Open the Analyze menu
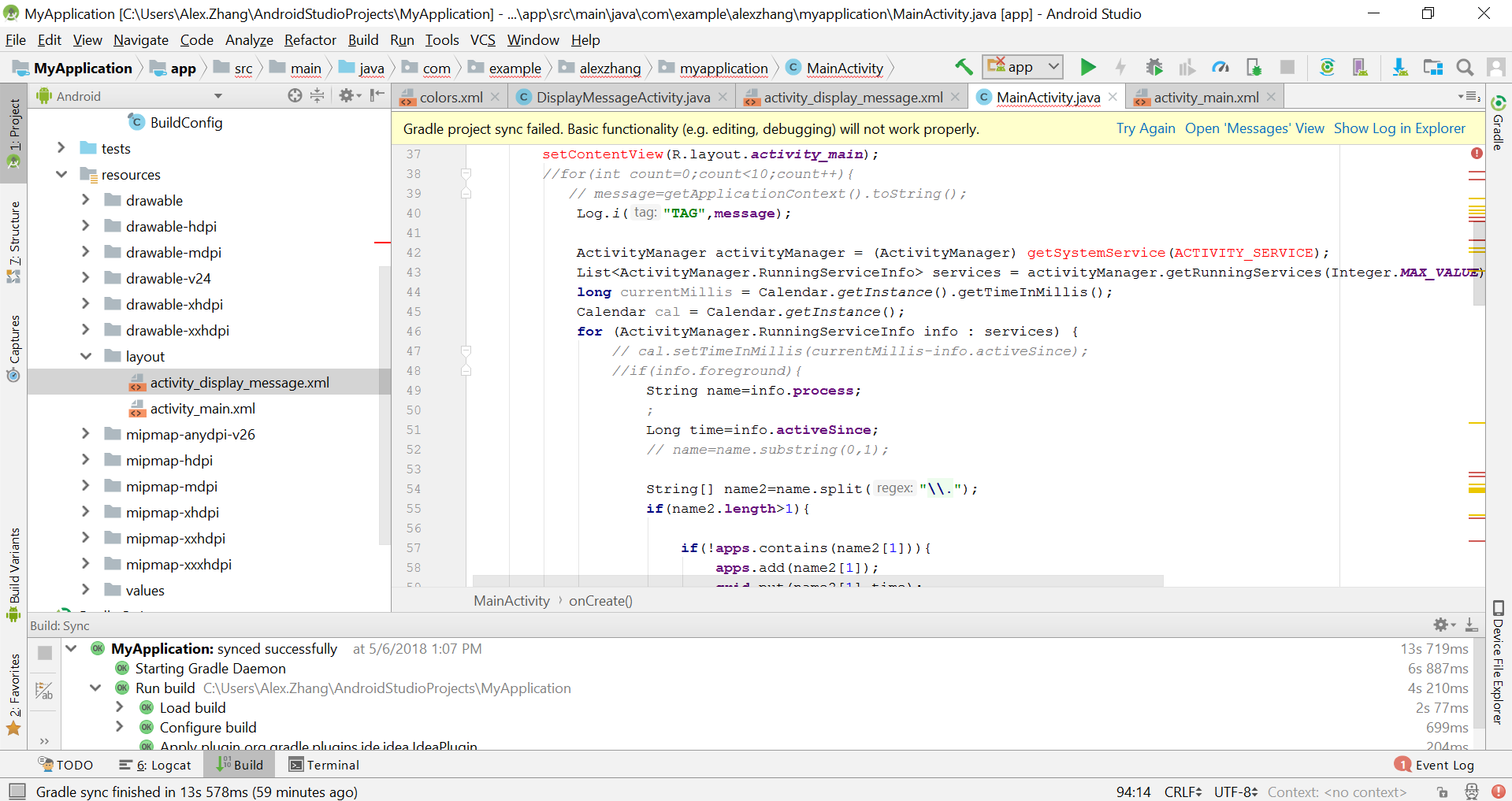This screenshot has width=1512, height=801. [x=249, y=40]
